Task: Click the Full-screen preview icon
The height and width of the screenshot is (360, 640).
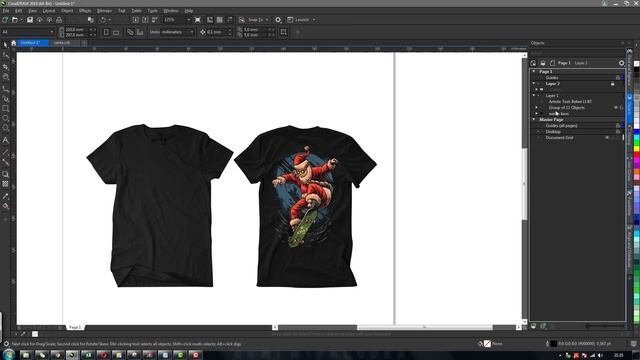Action: coord(198,20)
